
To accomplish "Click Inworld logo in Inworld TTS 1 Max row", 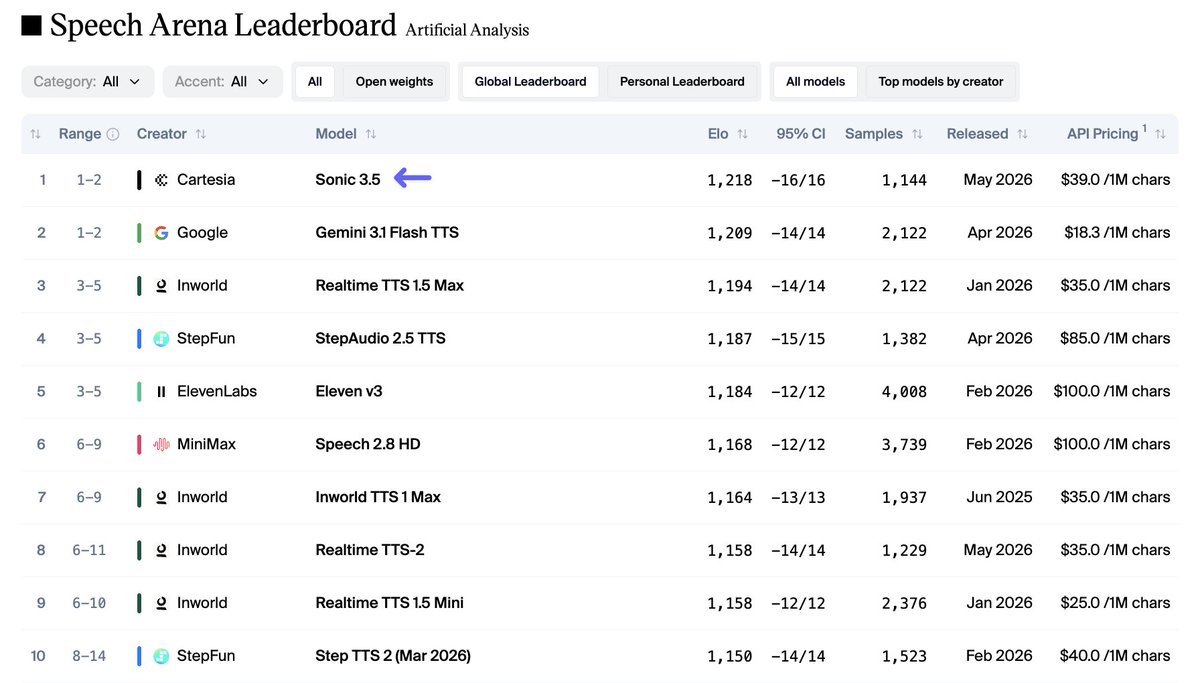I will point(162,497).
